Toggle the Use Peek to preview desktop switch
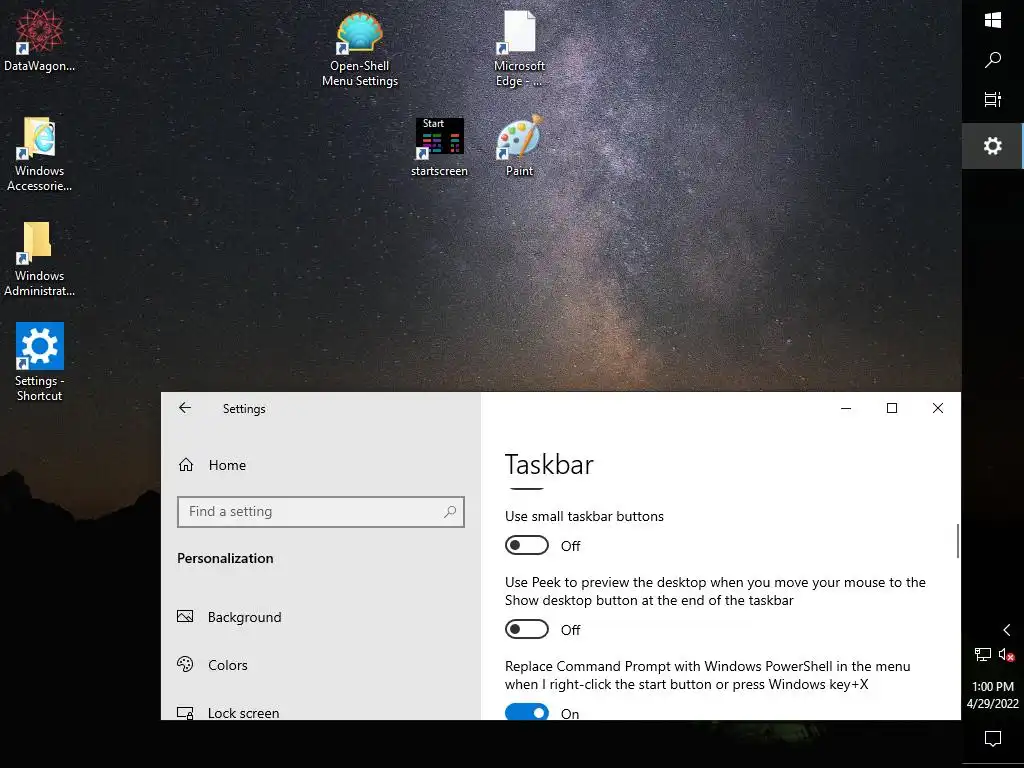 point(527,630)
